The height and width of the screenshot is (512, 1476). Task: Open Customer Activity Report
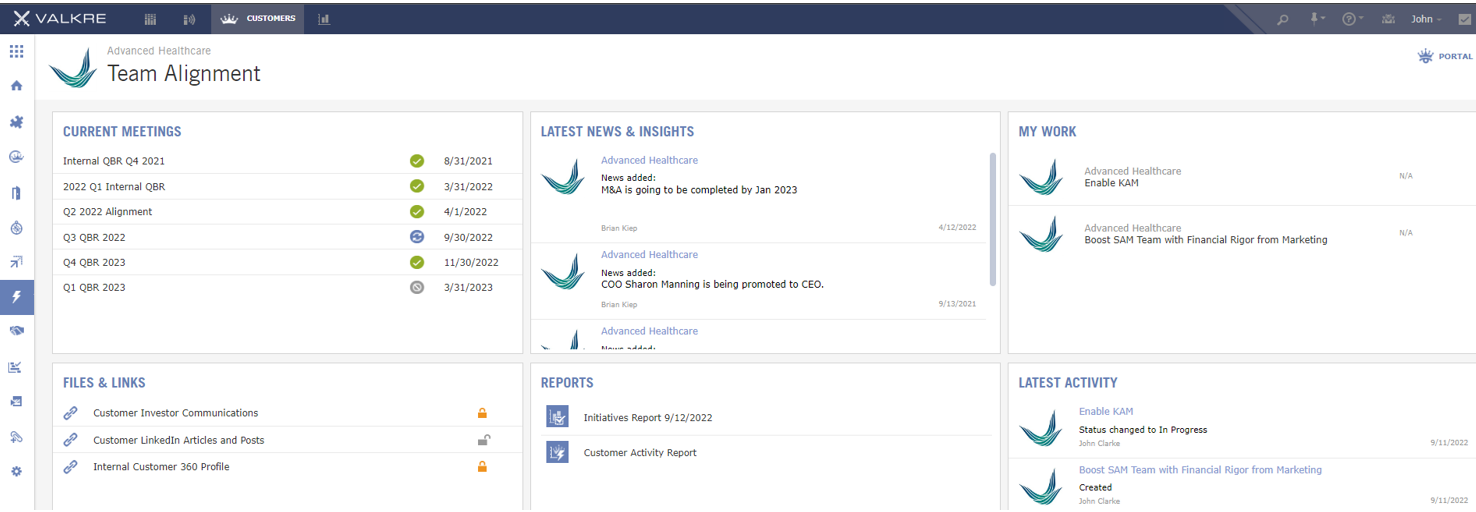(640, 453)
